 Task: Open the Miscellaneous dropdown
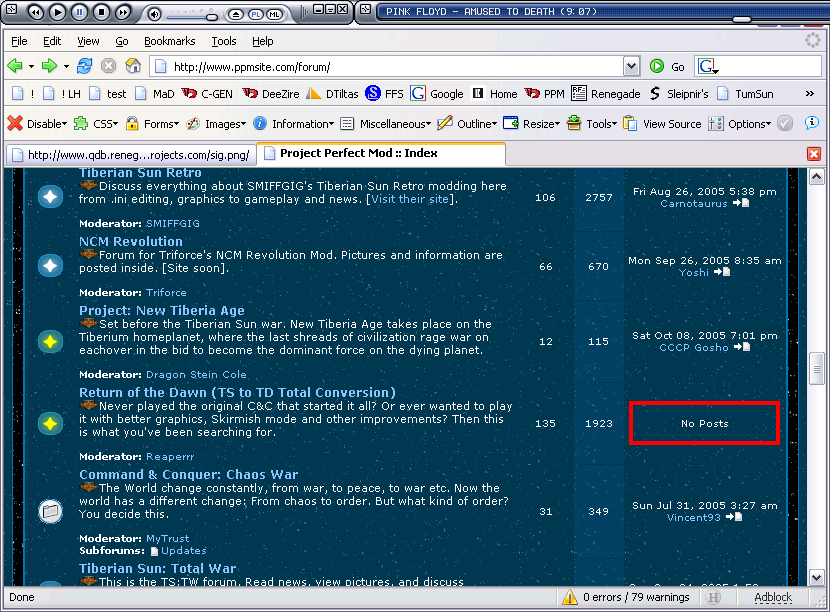coord(385,124)
